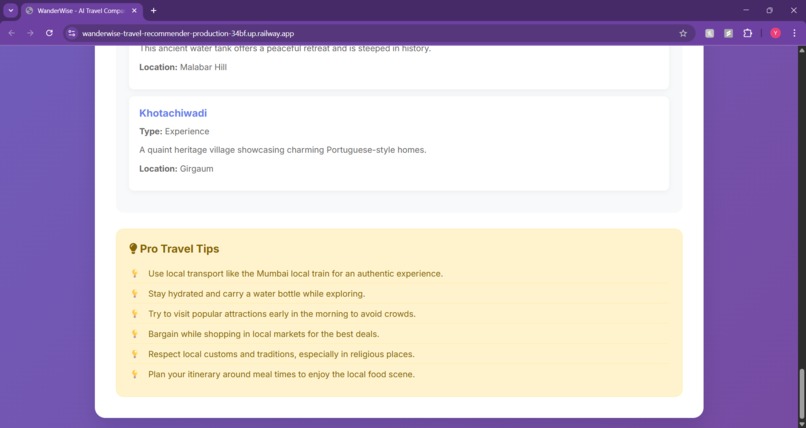Click the bargain while shopping tip
The image size is (806, 428).
(264, 334)
